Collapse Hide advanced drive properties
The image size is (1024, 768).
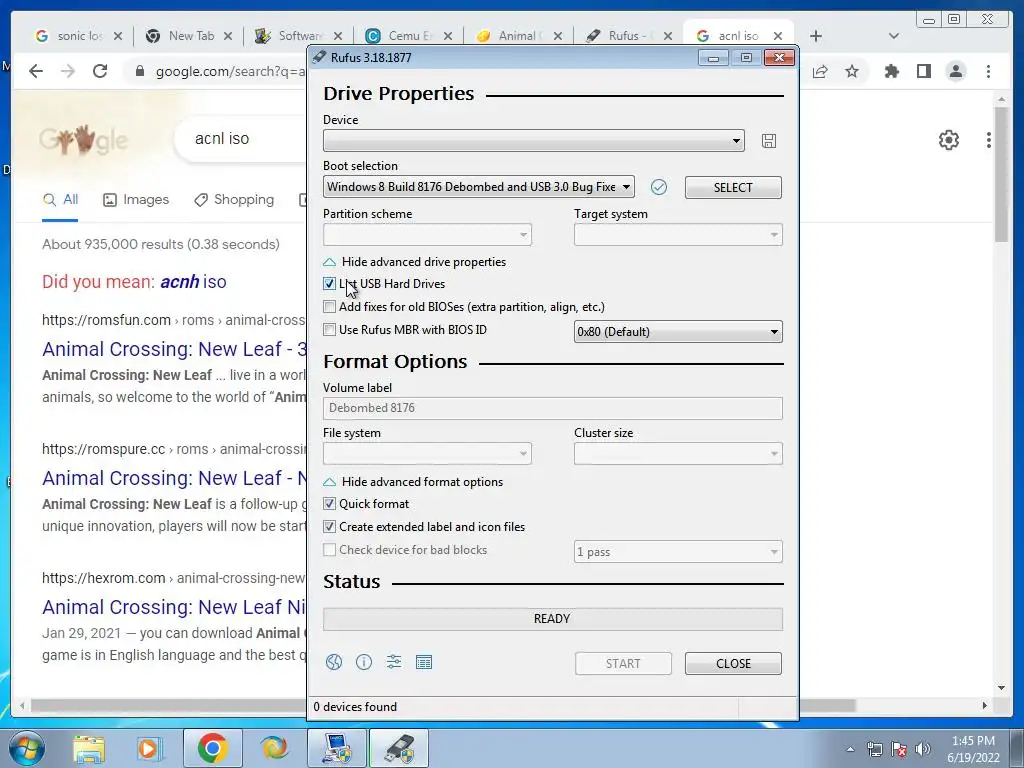pos(415,262)
